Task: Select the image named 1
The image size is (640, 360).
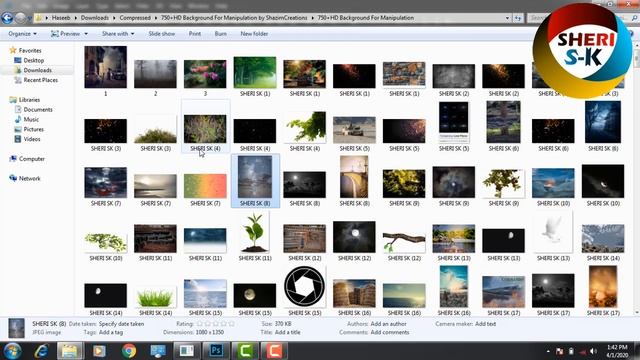Action: click(x=105, y=67)
